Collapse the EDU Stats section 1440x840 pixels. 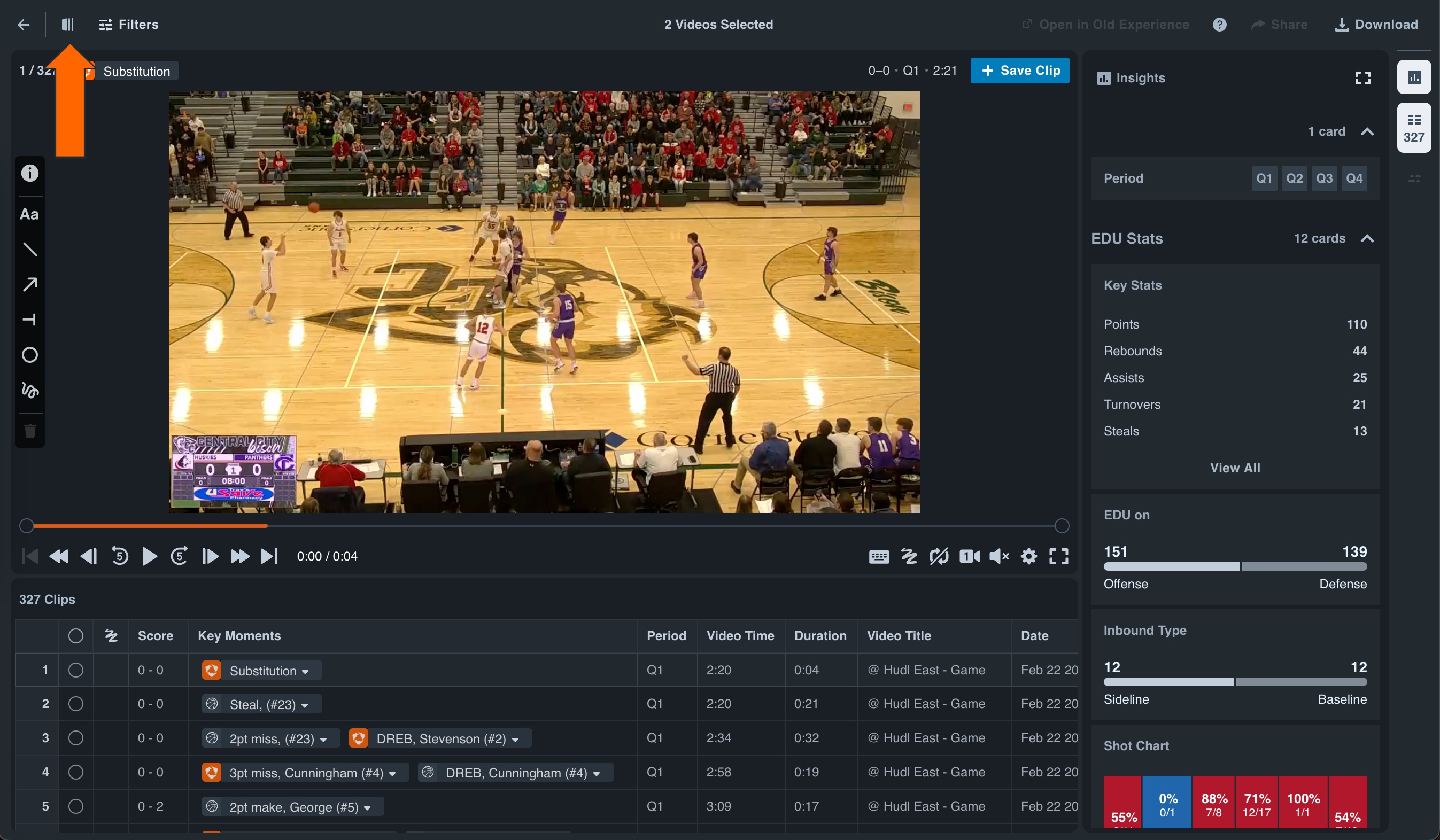[x=1367, y=238]
